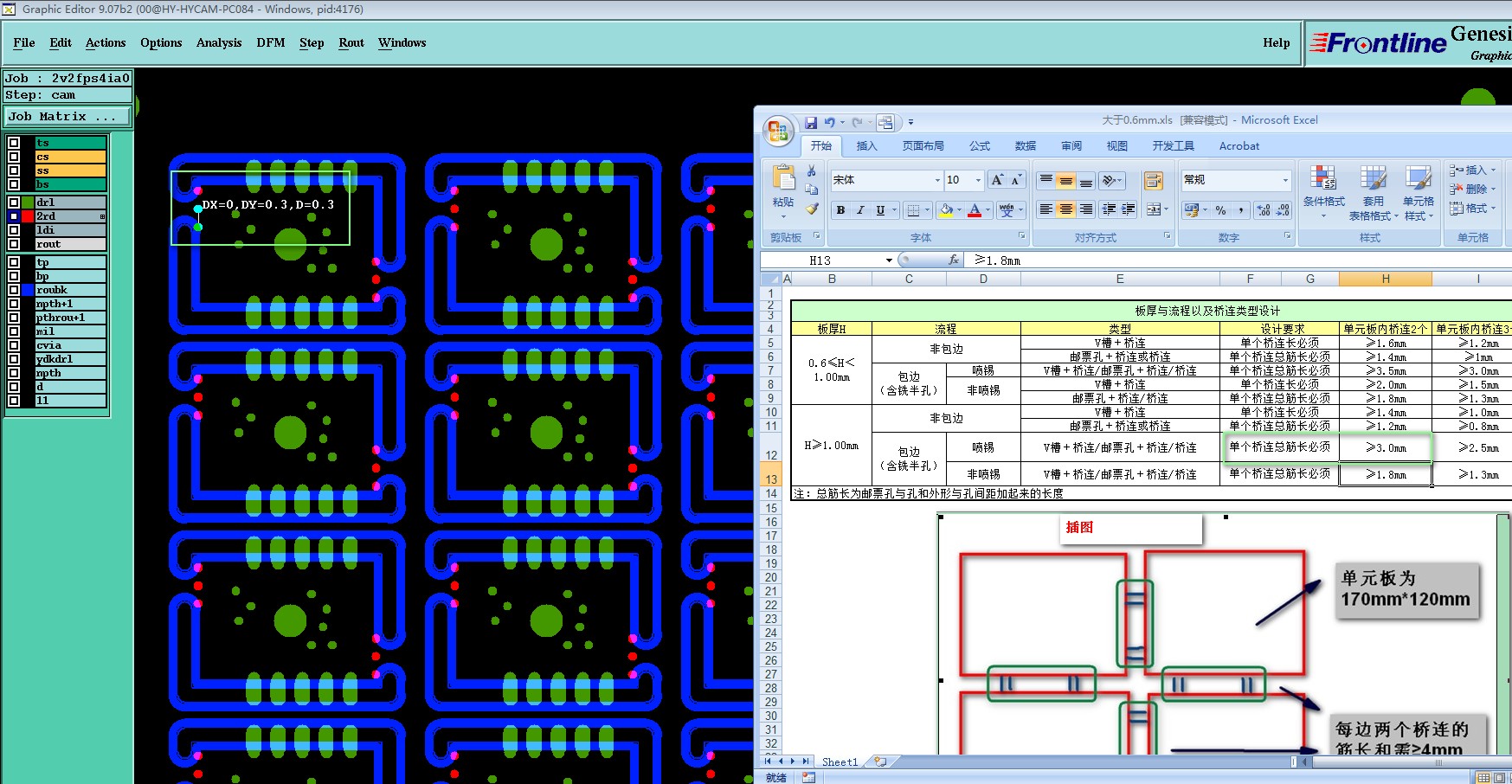
Task: Toggle Underline formatting in Excel
Action: pos(880,210)
